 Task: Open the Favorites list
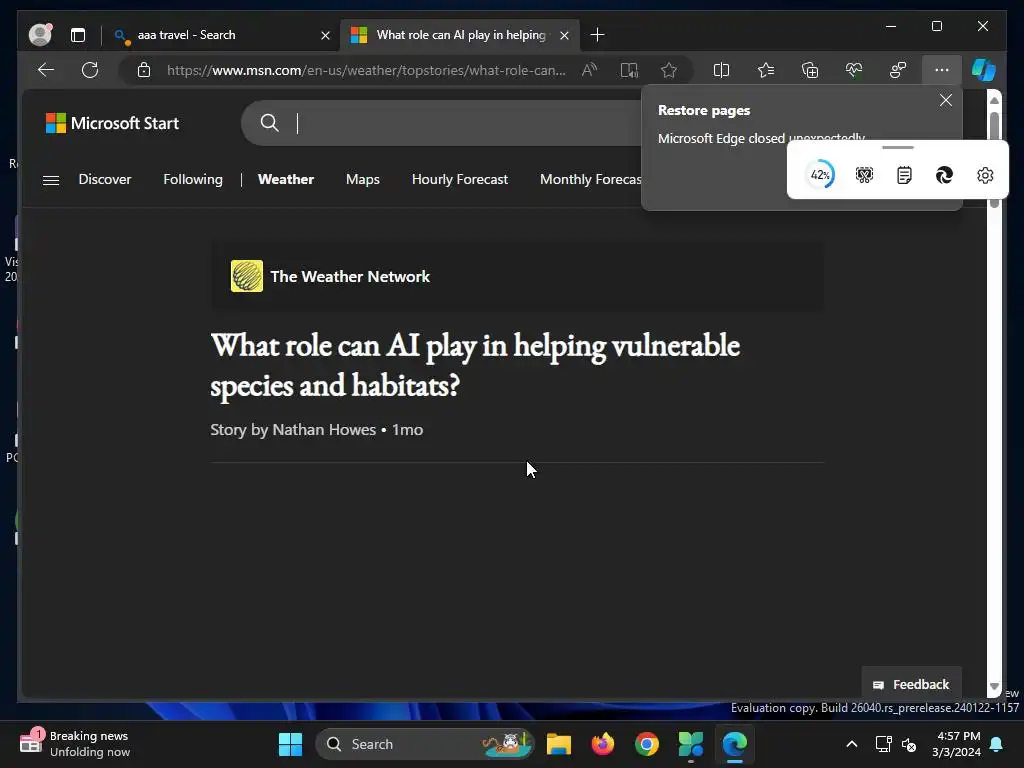coord(765,70)
